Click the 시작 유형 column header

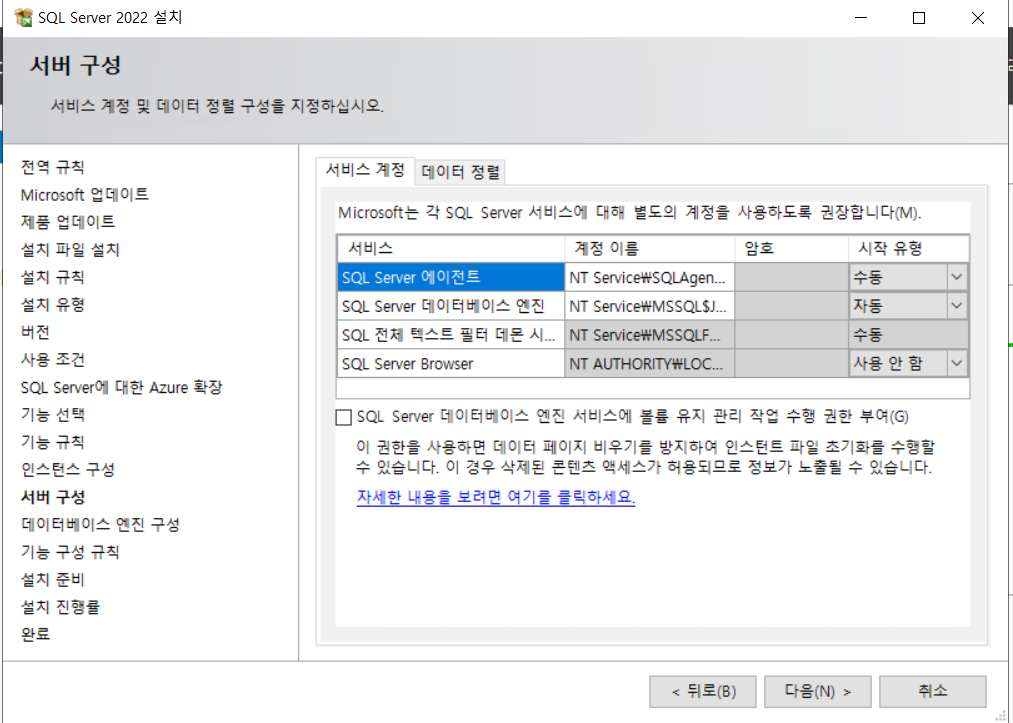(908, 249)
